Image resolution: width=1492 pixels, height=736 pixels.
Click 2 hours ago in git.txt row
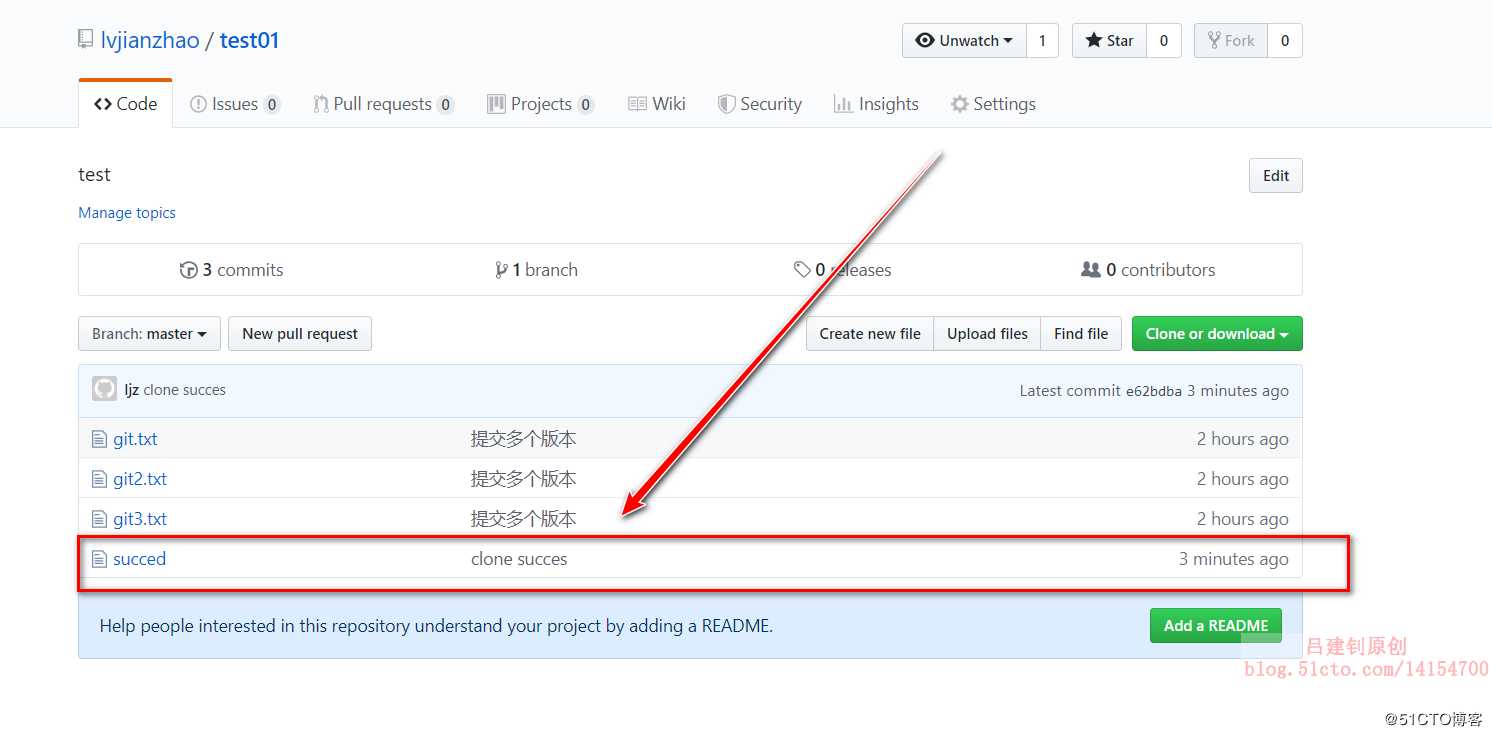[x=1242, y=439]
